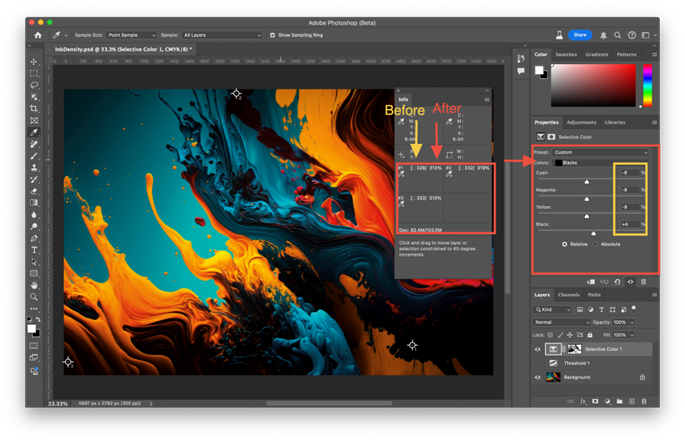Screen dimensions: 685x441
Task: Delete layer using Layers panel trash icon
Action: (x=644, y=401)
